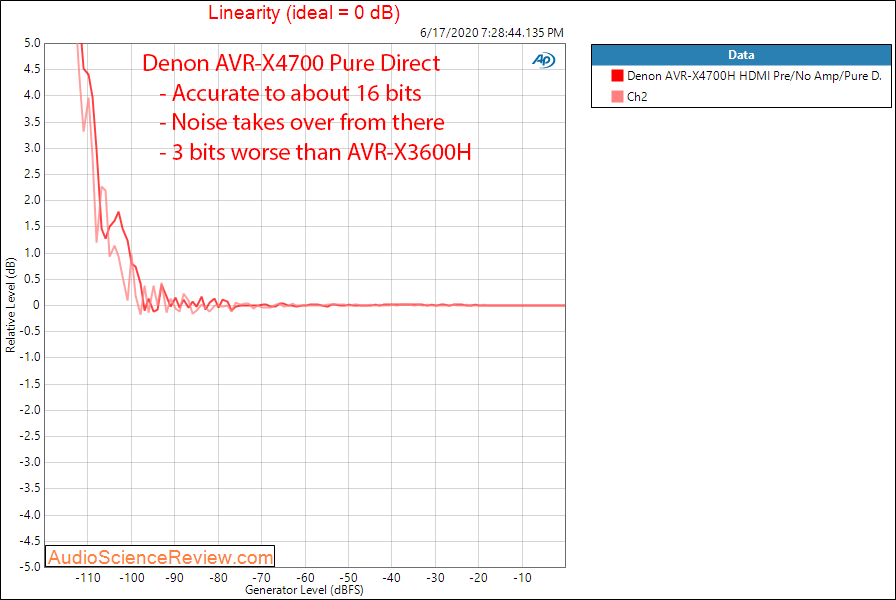Click the AudioScienceReview.com label
The width and height of the screenshot is (896, 600).
click(160, 557)
